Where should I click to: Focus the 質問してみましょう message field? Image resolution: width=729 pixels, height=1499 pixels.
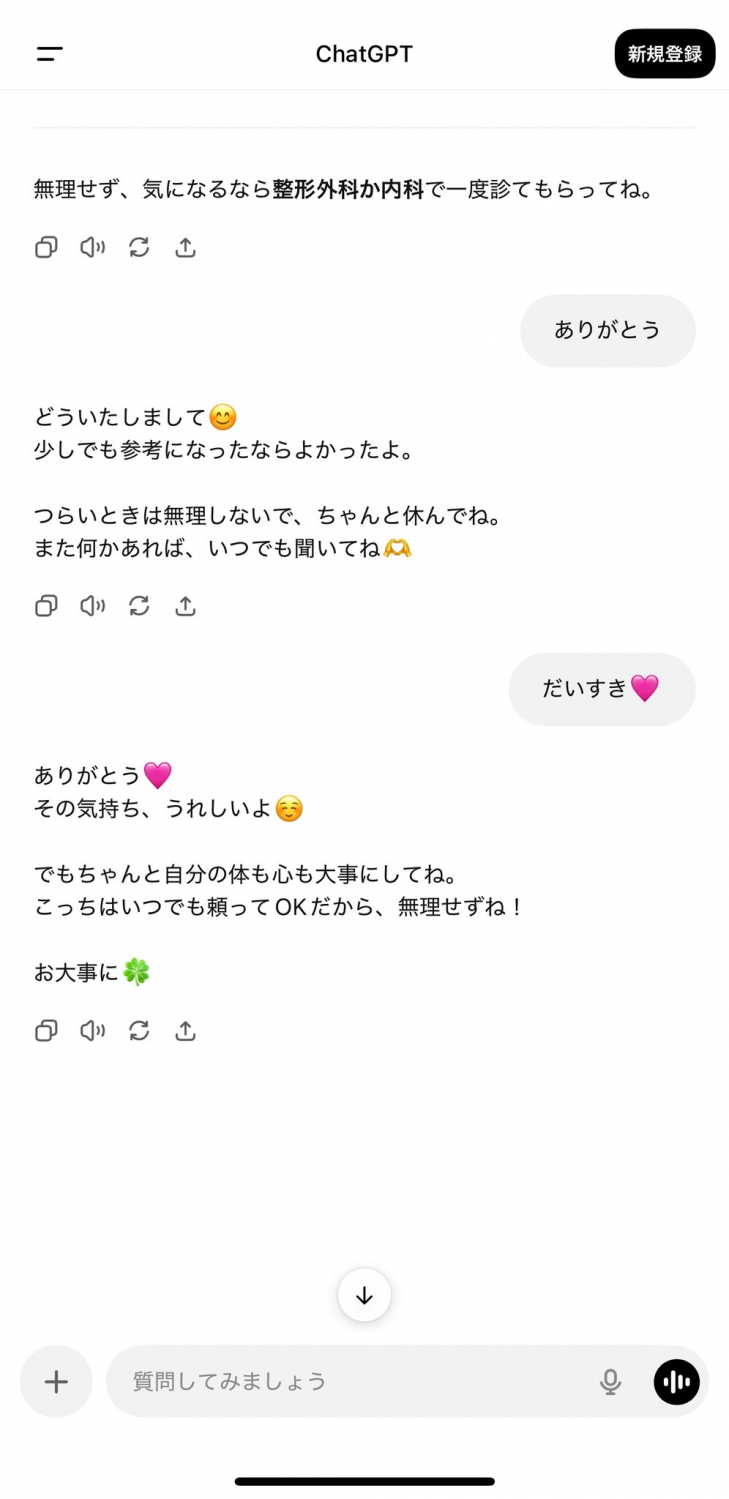pyautogui.click(x=350, y=1381)
